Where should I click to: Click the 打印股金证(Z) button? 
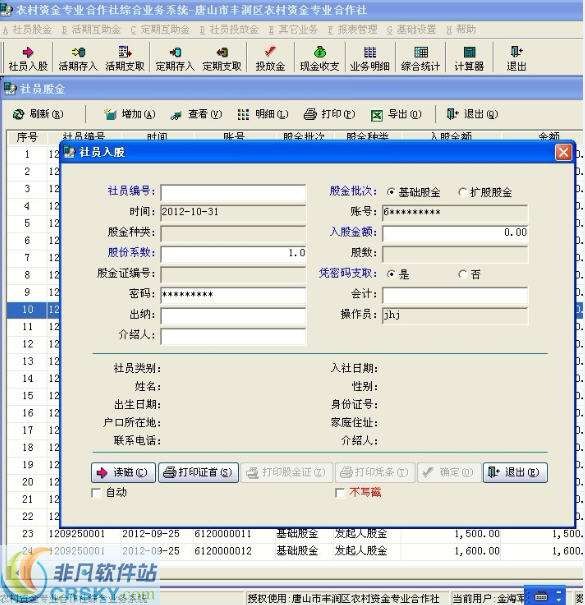click(x=286, y=472)
